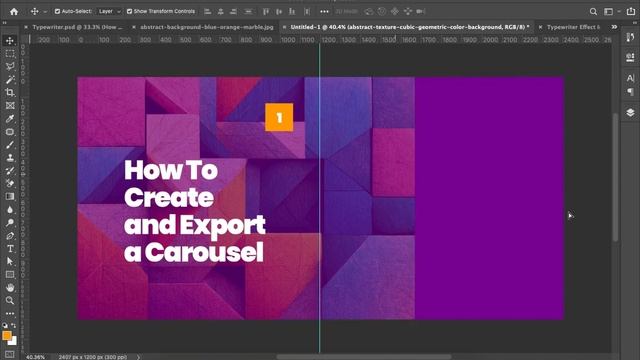
Task: Switch to the Typewriter Effect tab
Action: [573, 27]
